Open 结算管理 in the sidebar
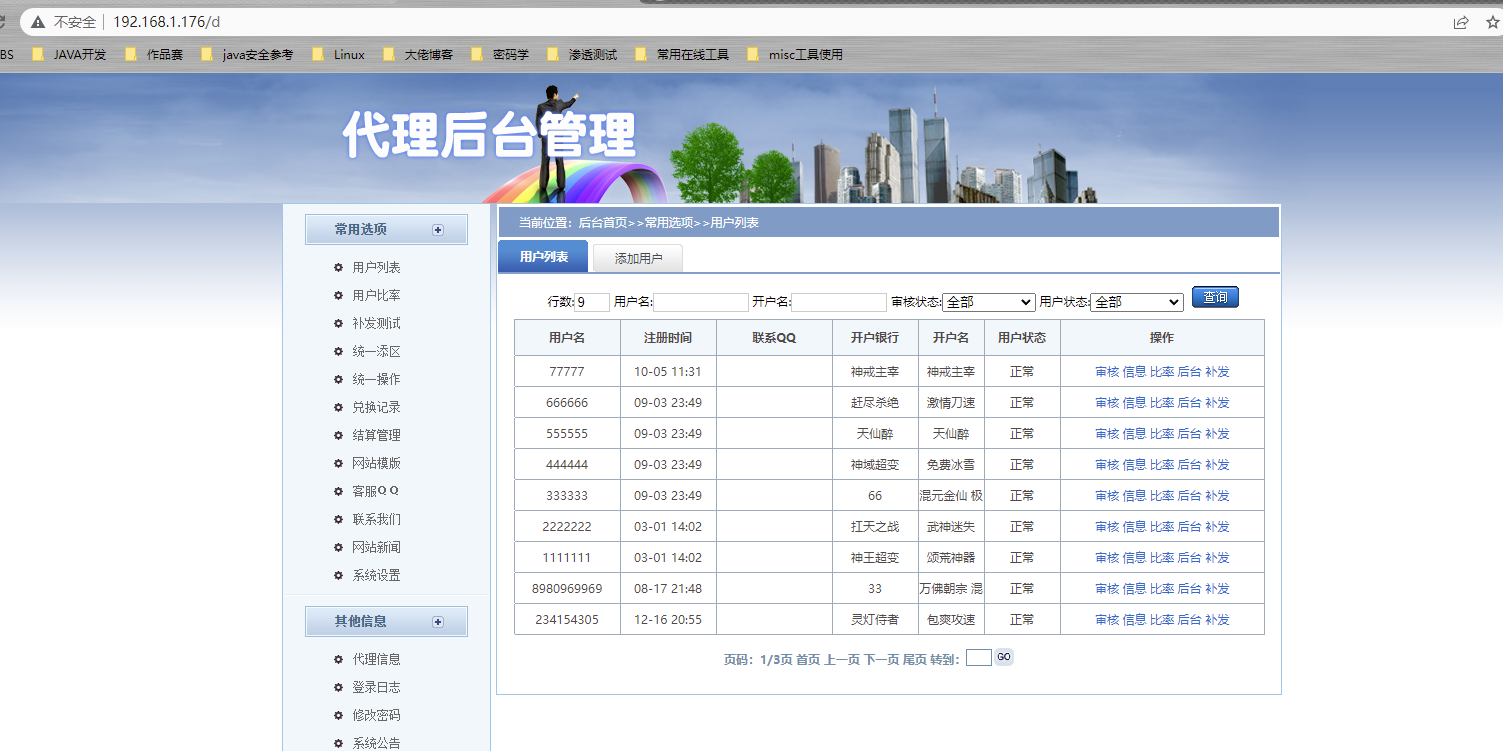The width and height of the screenshot is (1503, 751). pyautogui.click(x=376, y=436)
